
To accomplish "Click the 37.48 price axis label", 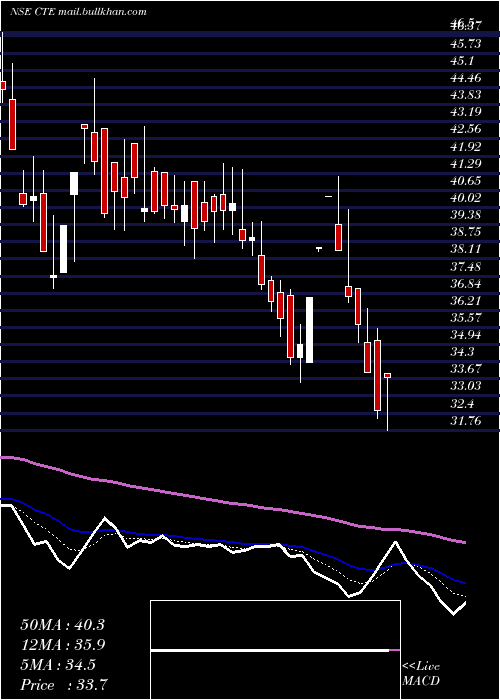I will (x=466, y=267).
